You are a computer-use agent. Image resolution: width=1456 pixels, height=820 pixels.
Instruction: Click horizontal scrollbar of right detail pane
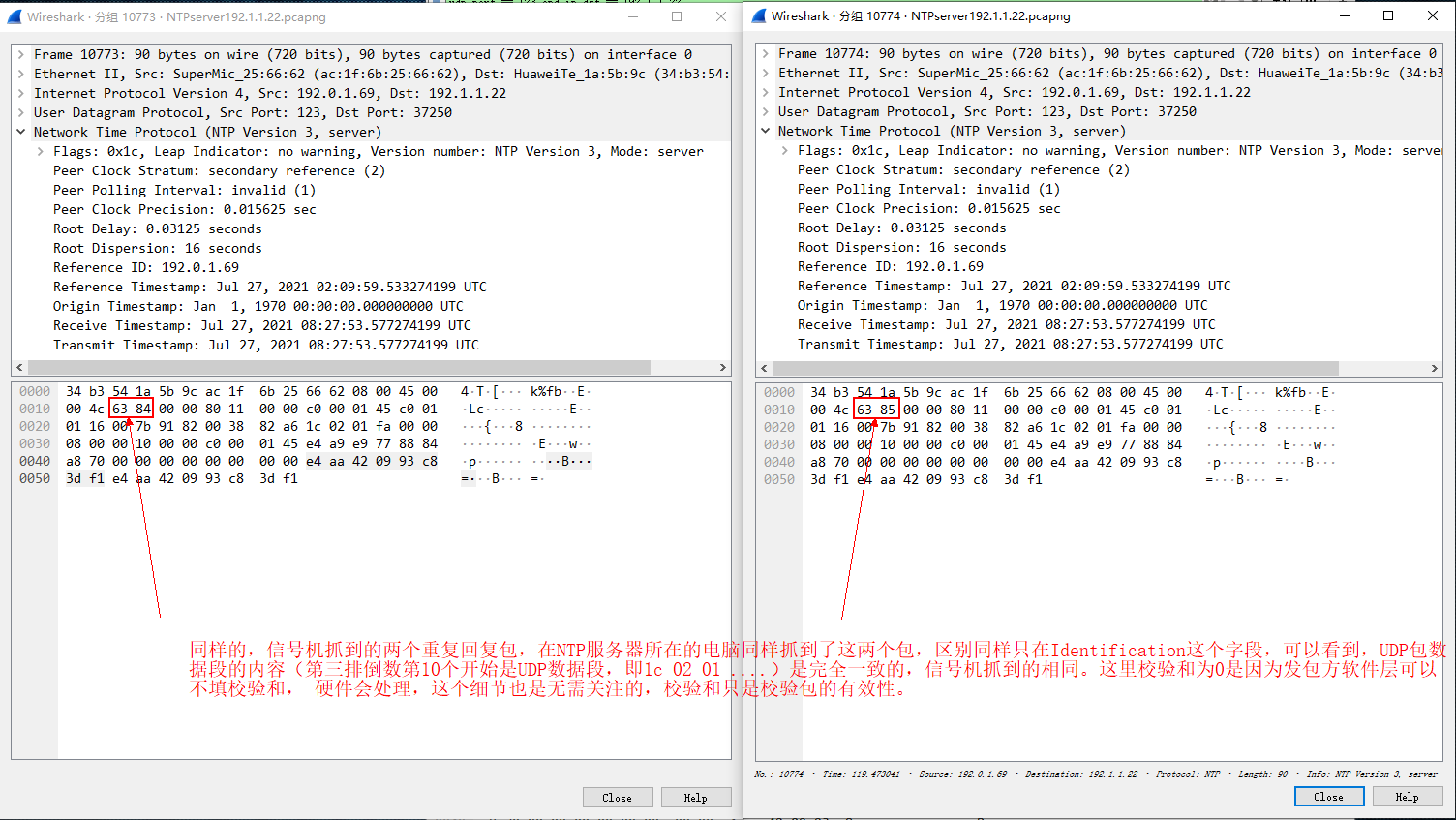click(1055, 369)
